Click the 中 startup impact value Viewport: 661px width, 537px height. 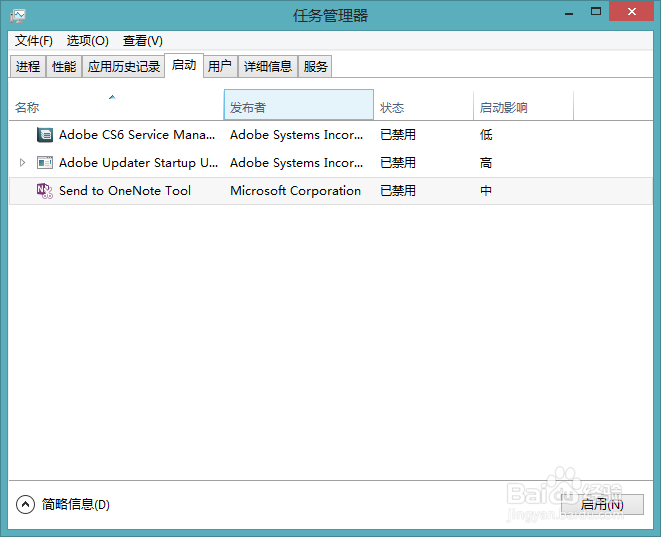coord(486,191)
